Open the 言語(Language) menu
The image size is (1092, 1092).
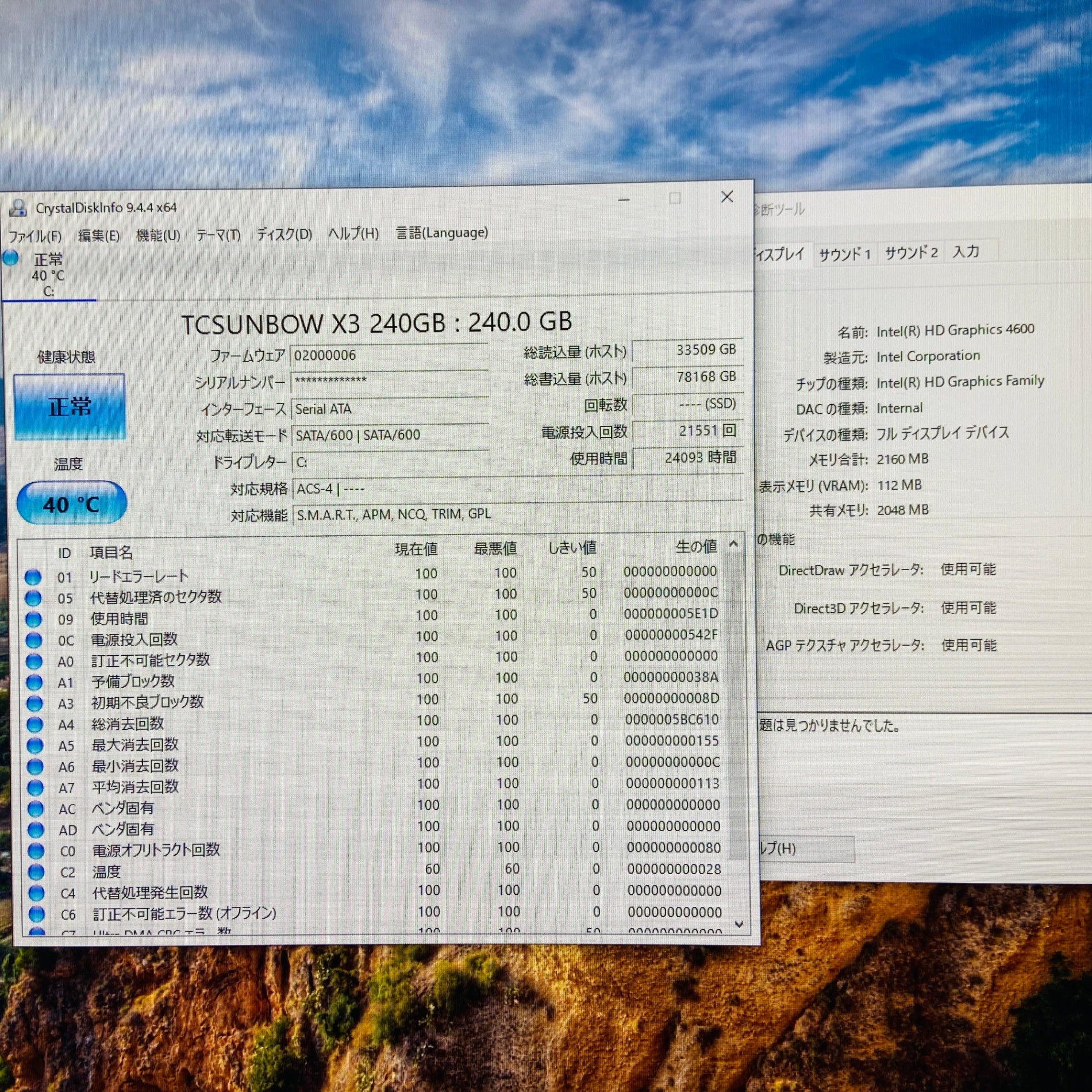coord(441,233)
